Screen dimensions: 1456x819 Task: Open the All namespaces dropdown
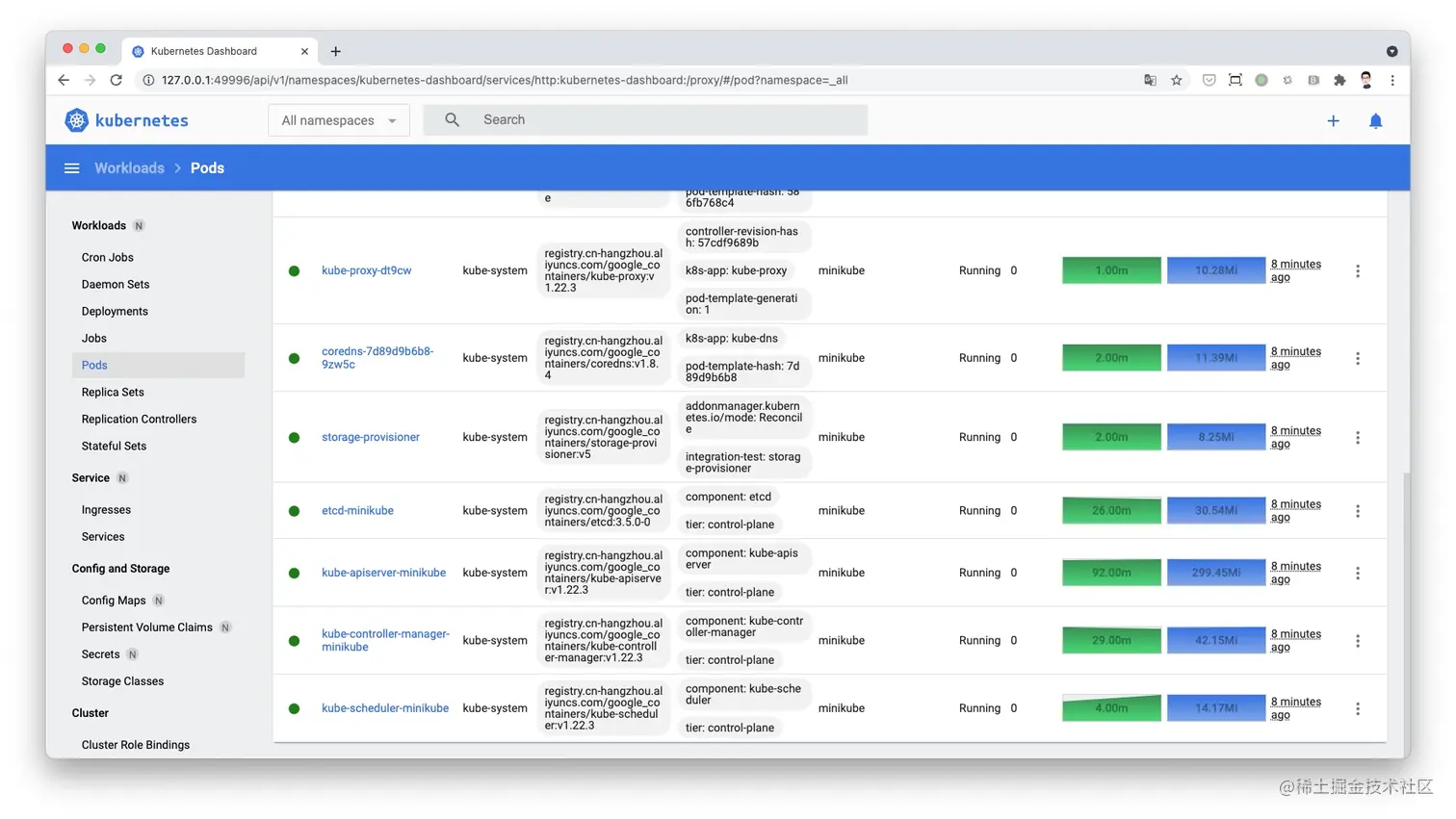pos(339,120)
